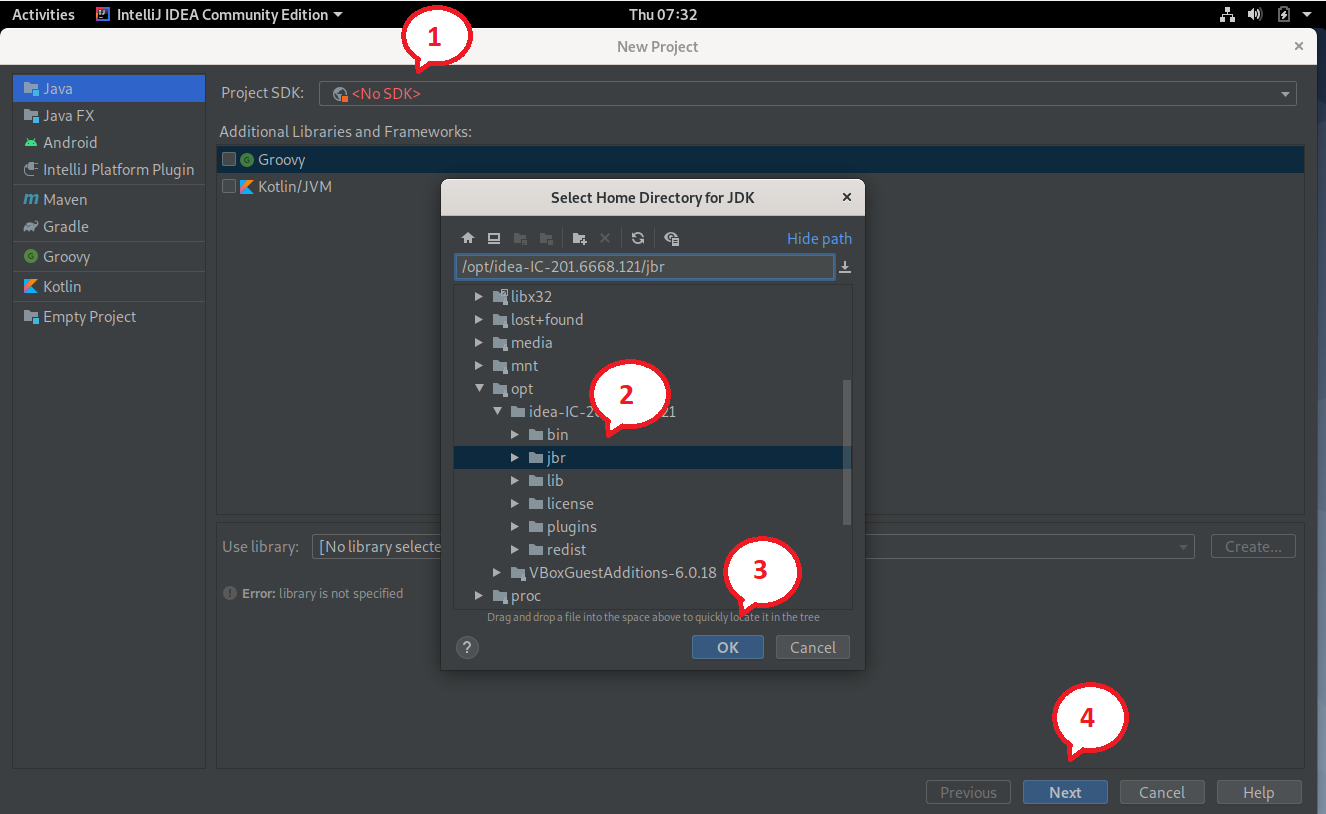The image size is (1326, 814).
Task: Select Groovy in the left sidebar
Action: pos(109,256)
